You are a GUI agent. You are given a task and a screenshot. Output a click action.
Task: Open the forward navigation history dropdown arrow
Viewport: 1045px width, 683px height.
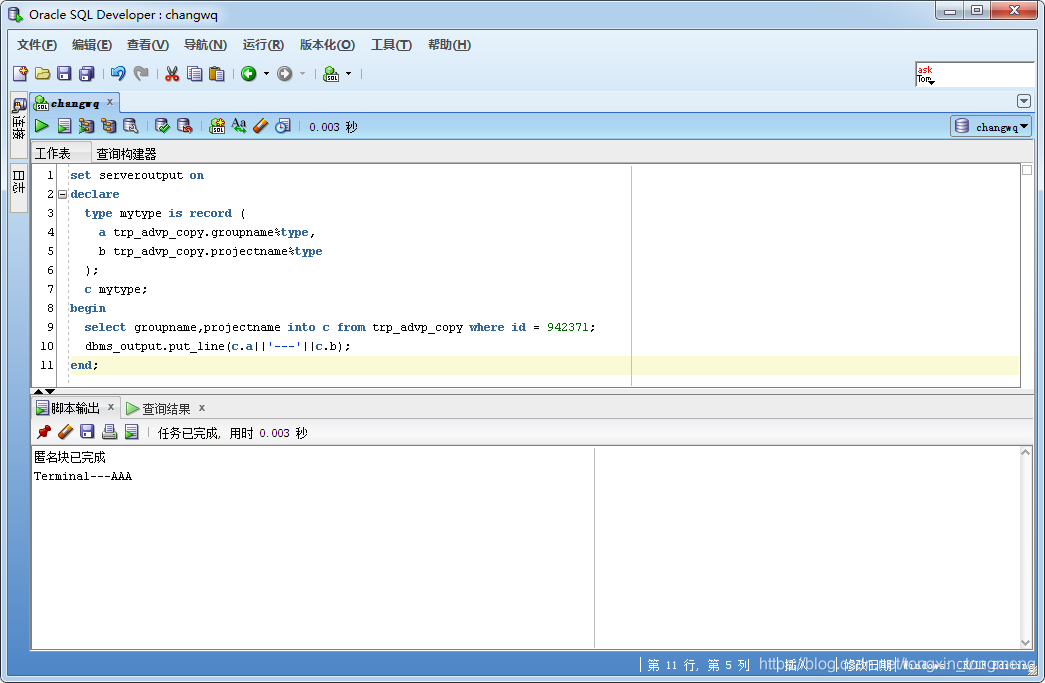pyautogui.click(x=302, y=73)
